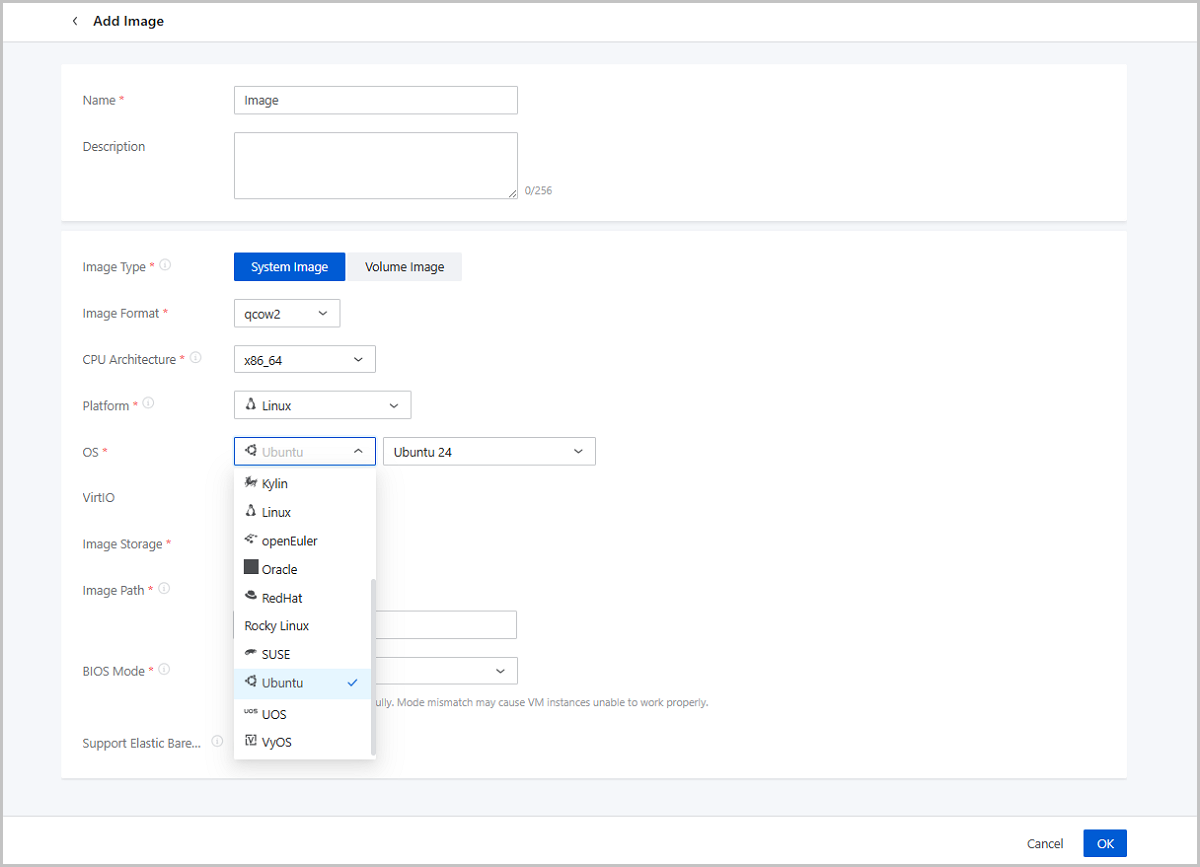The width and height of the screenshot is (1200, 867).
Task: Click the info icon beside Image Path
Action: [x=164, y=589]
